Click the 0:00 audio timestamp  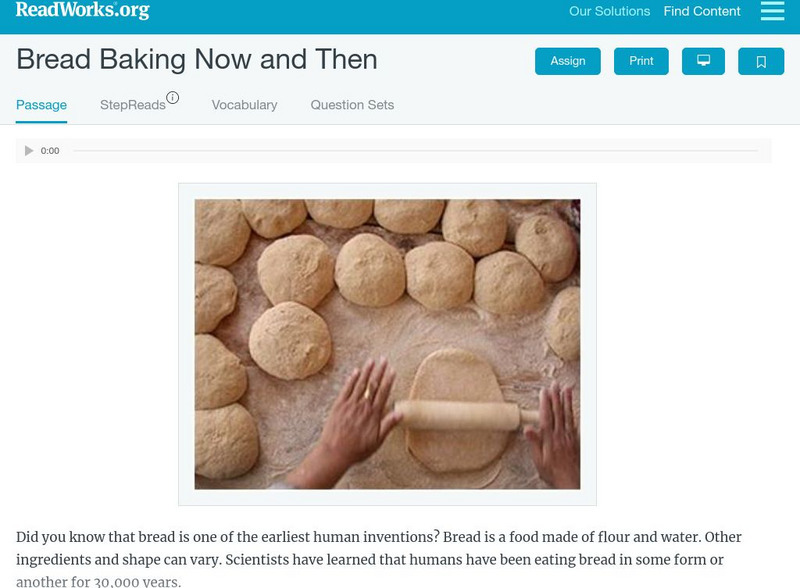click(50, 151)
